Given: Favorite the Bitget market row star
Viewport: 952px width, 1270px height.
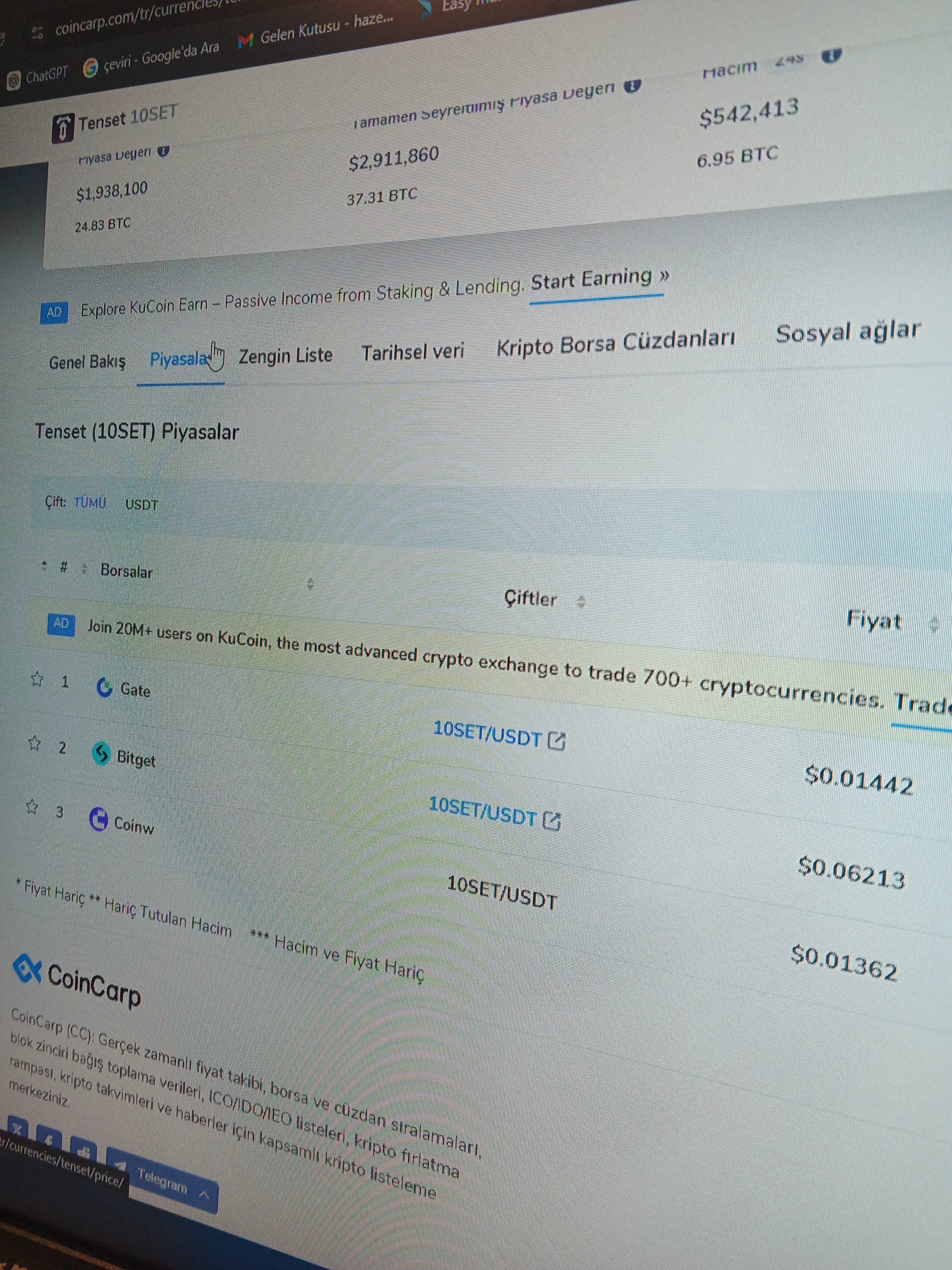Looking at the screenshot, I should (34, 743).
